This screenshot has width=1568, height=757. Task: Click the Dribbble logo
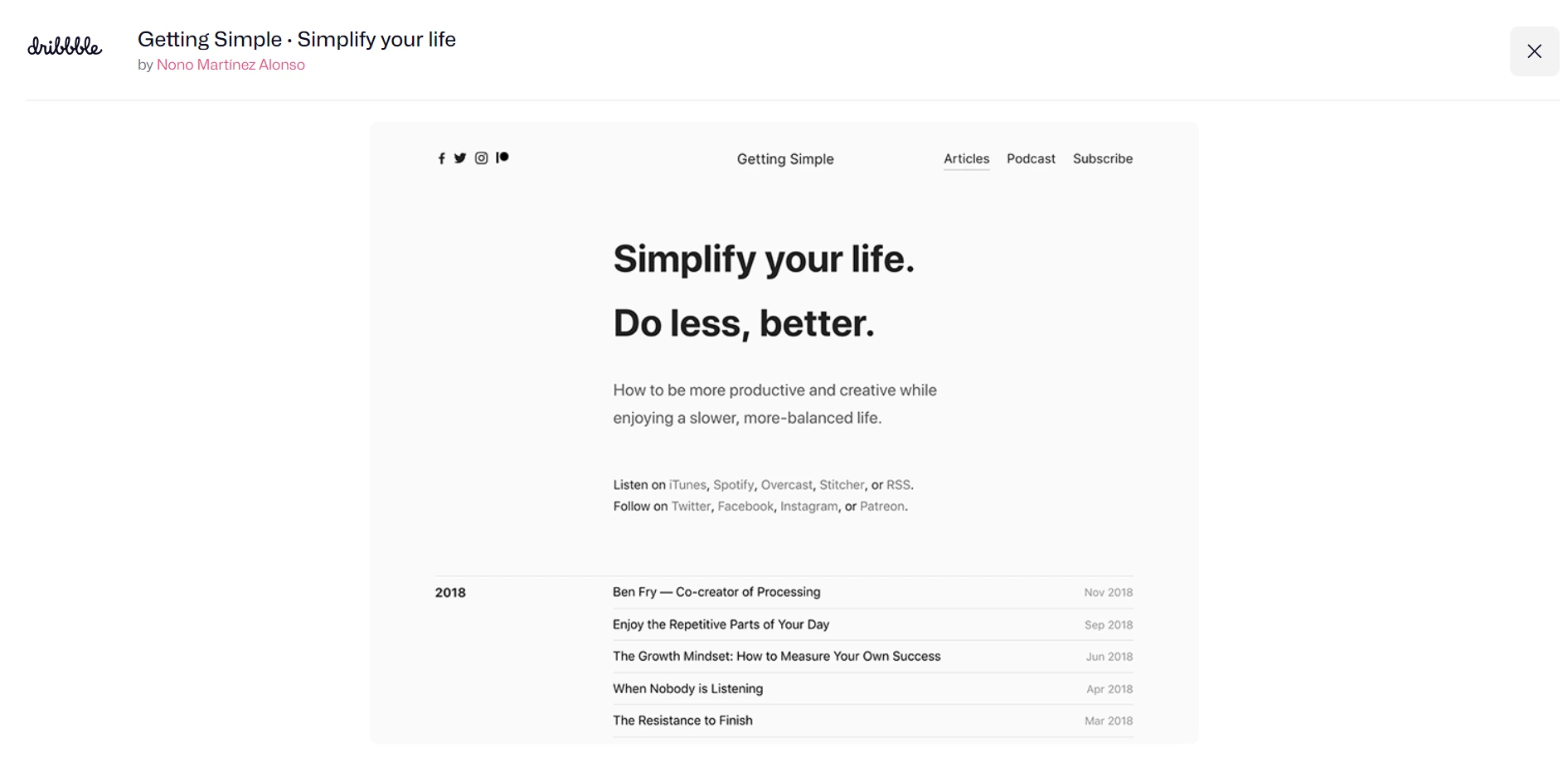65,47
